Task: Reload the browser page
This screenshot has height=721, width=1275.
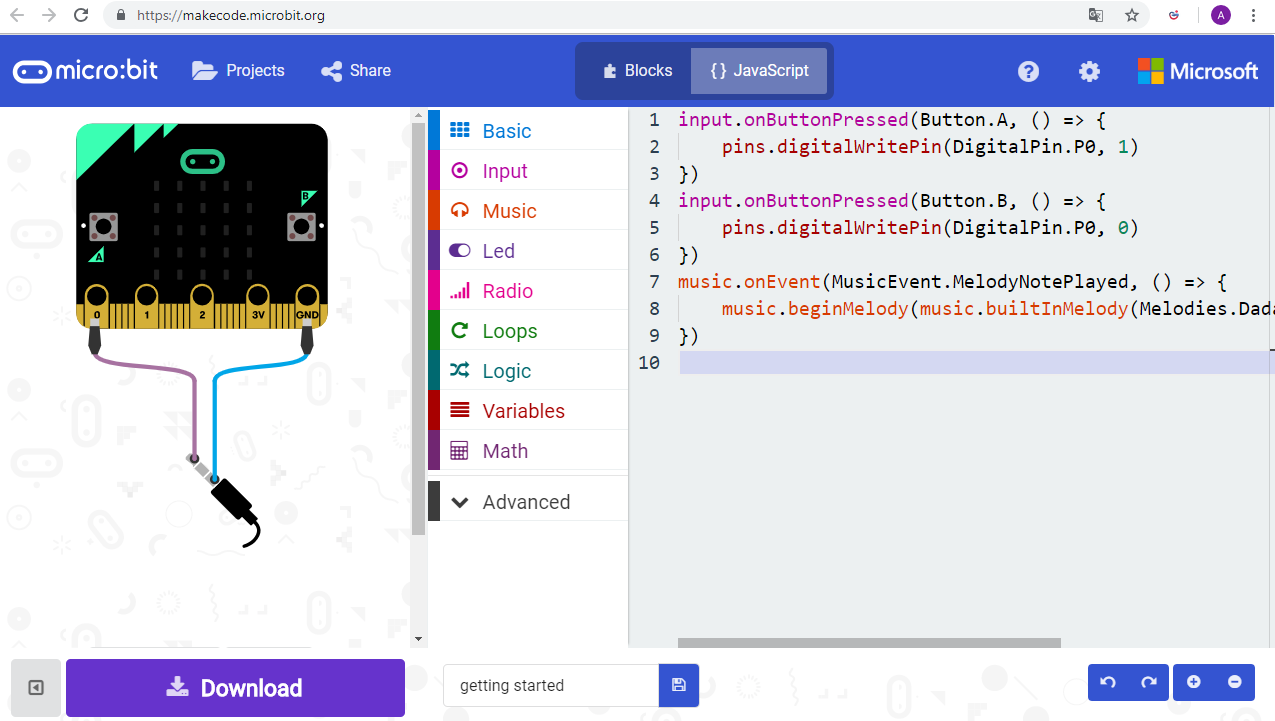Action: 81,15
